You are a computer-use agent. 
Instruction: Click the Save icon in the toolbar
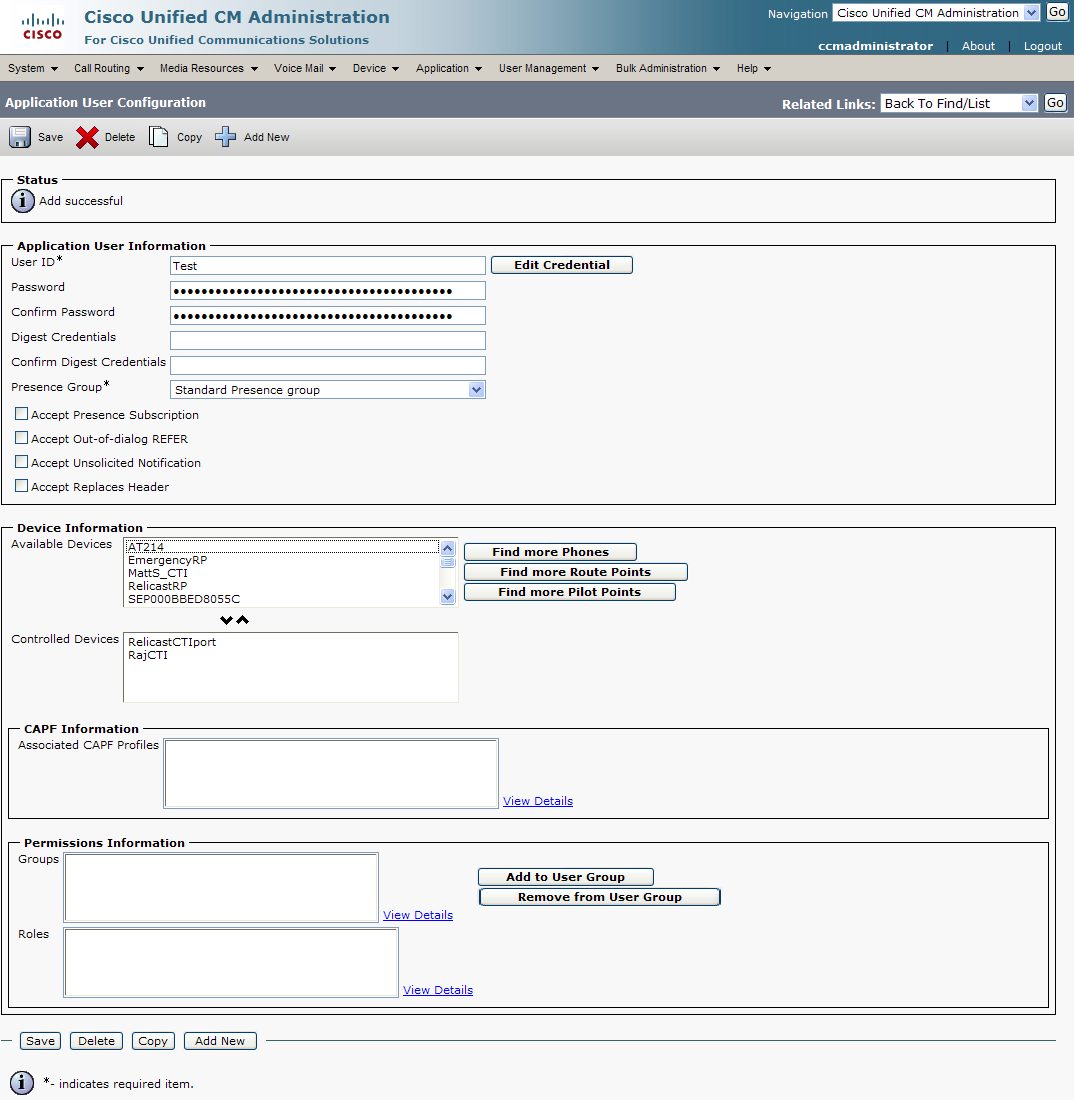point(20,136)
